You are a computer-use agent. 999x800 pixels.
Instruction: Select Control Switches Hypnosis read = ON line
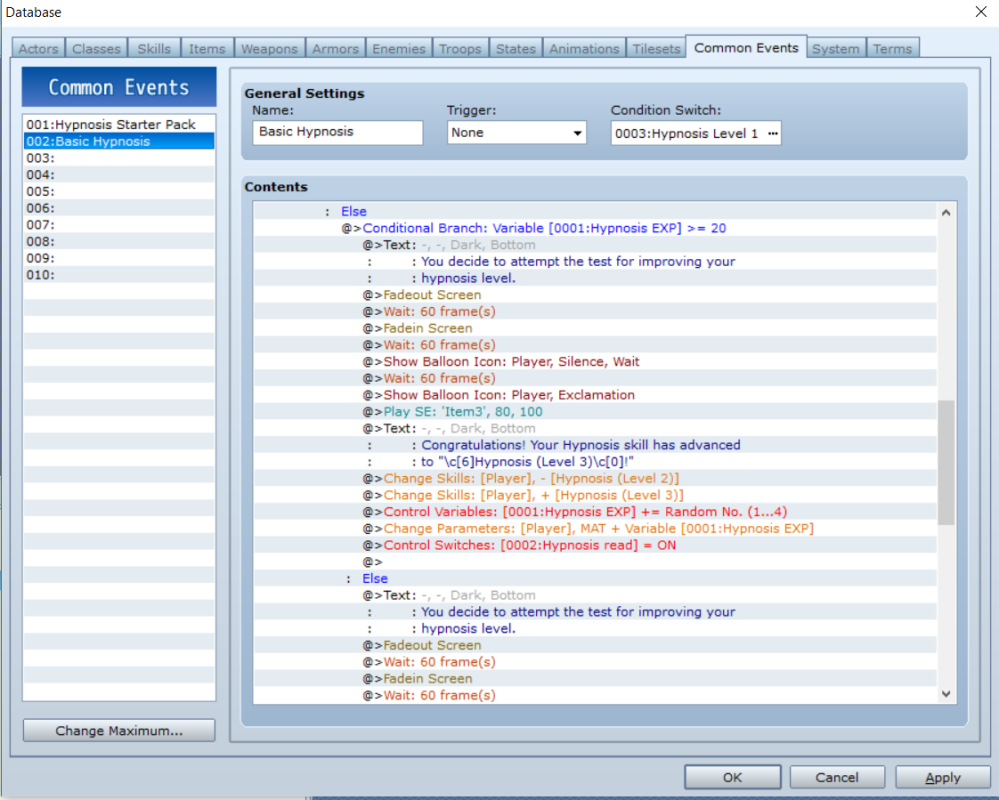point(595,545)
